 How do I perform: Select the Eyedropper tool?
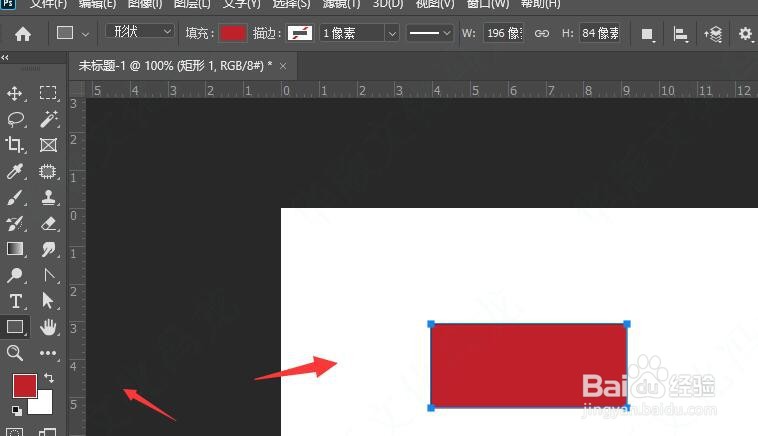coord(15,171)
